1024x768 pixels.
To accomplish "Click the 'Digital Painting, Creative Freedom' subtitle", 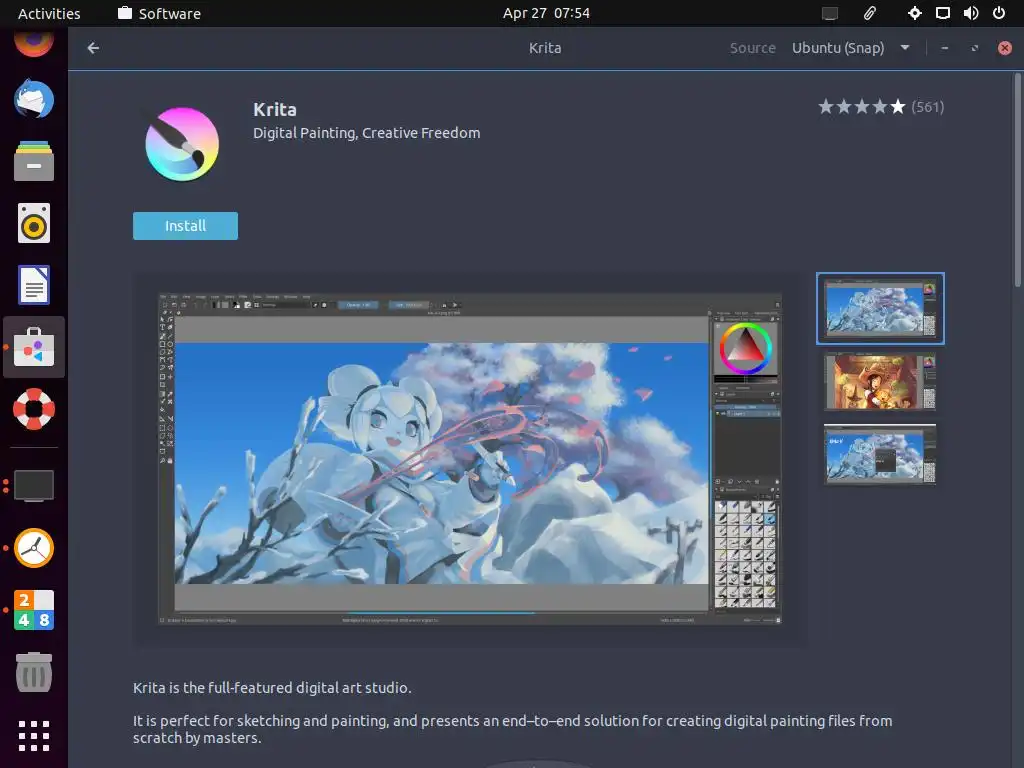I will 366,133.
